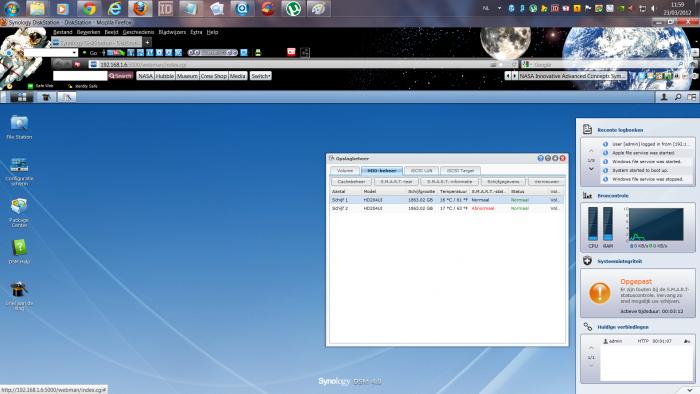Image resolution: width=700 pixels, height=394 pixels.
Task: Click the zoom slider in browser toolbar
Action: [212, 53]
